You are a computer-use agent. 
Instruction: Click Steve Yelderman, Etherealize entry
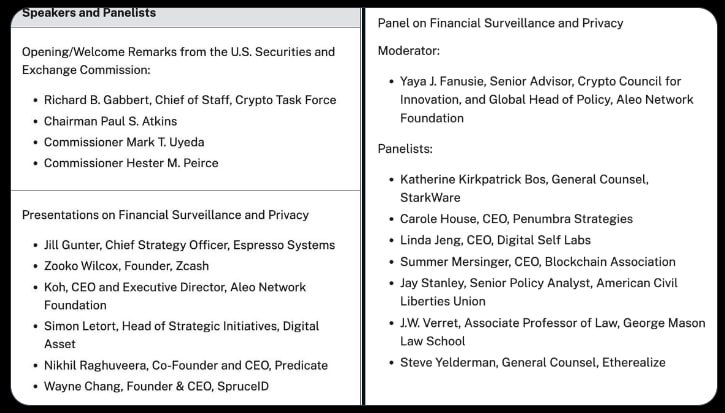click(532, 362)
